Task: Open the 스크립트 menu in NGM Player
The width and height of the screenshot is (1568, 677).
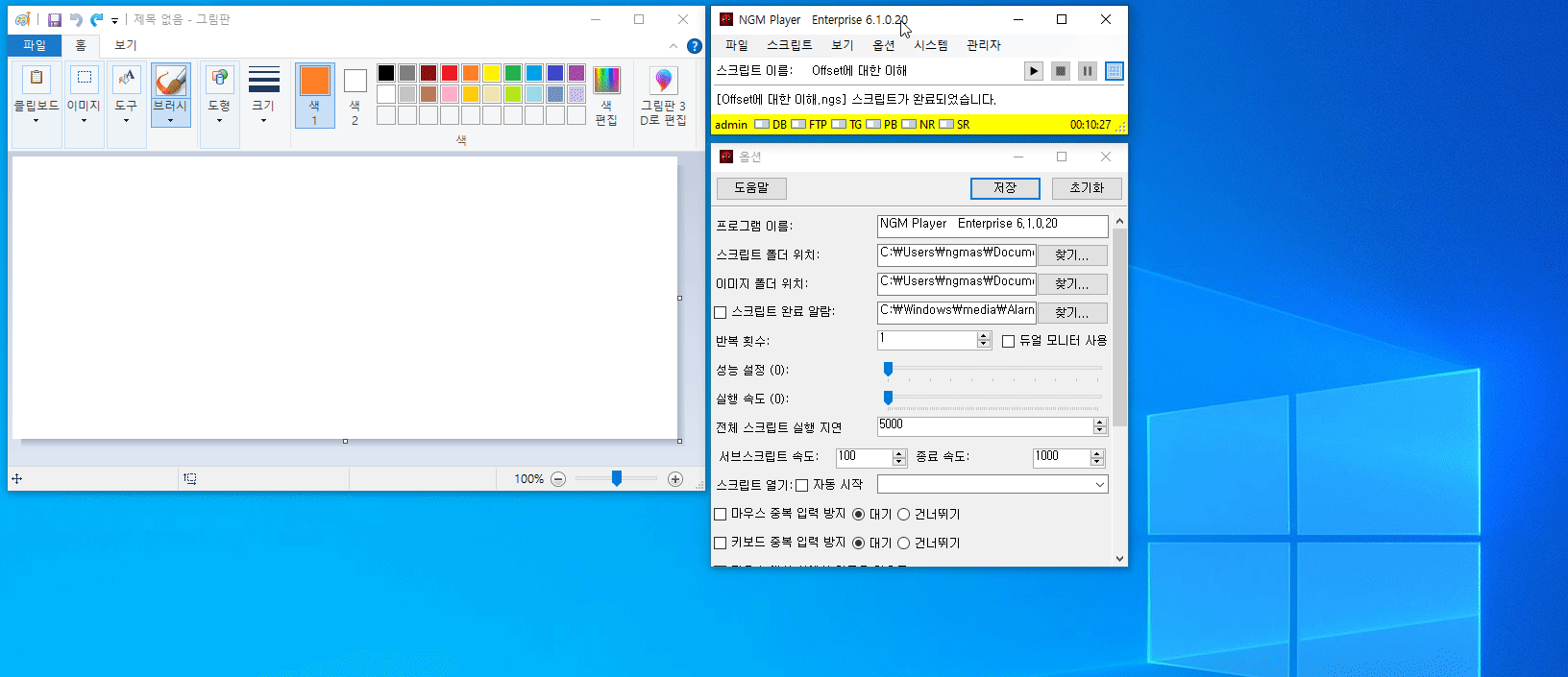Action: tap(790, 45)
